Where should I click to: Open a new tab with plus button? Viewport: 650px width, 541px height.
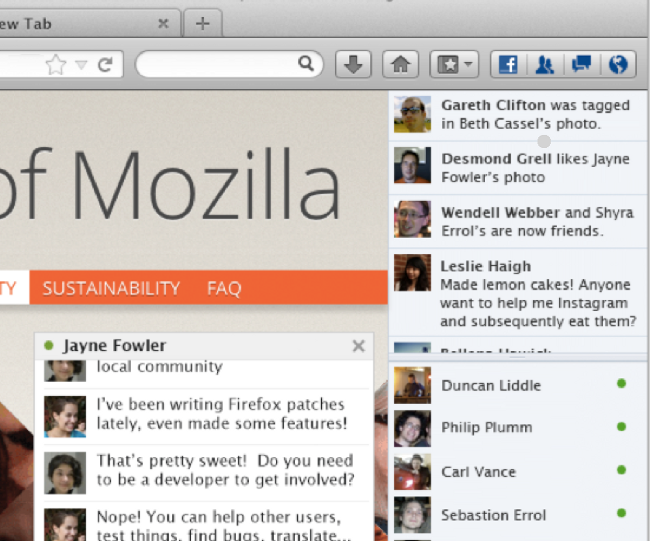coord(203,24)
